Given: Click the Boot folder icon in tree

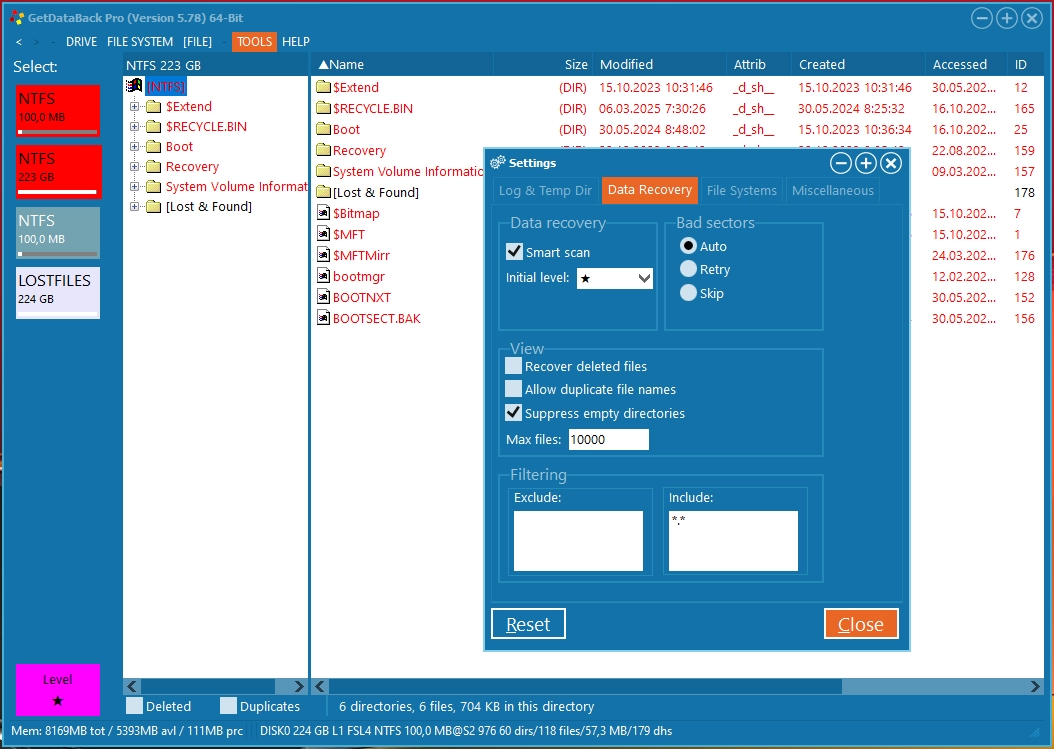Looking at the screenshot, I should 154,147.
